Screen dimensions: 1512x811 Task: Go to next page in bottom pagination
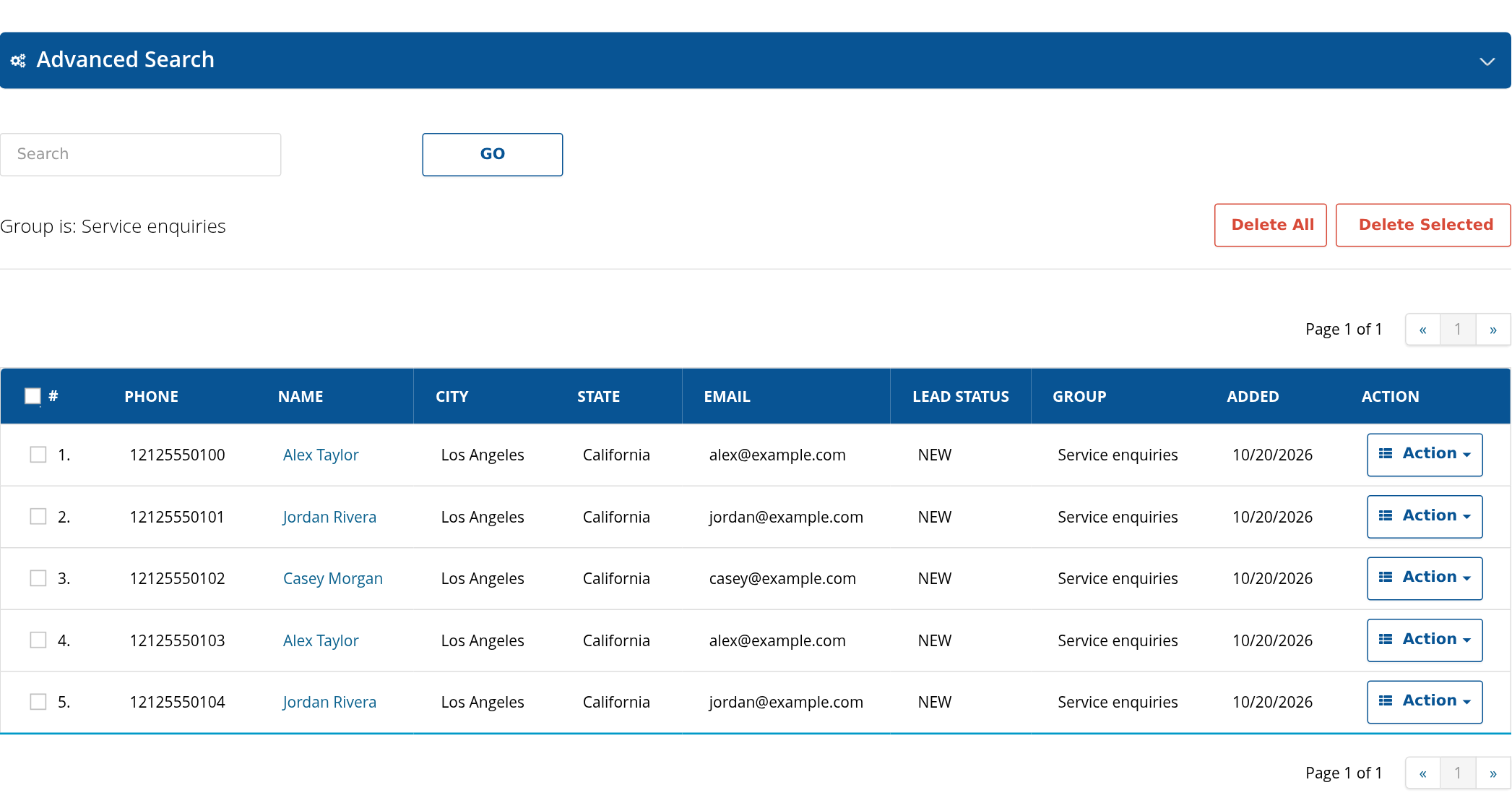click(x=1493, y=773)
